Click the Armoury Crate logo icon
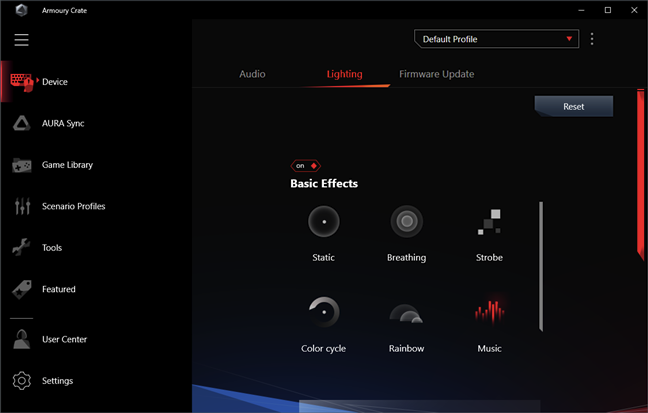 [21, 10]
